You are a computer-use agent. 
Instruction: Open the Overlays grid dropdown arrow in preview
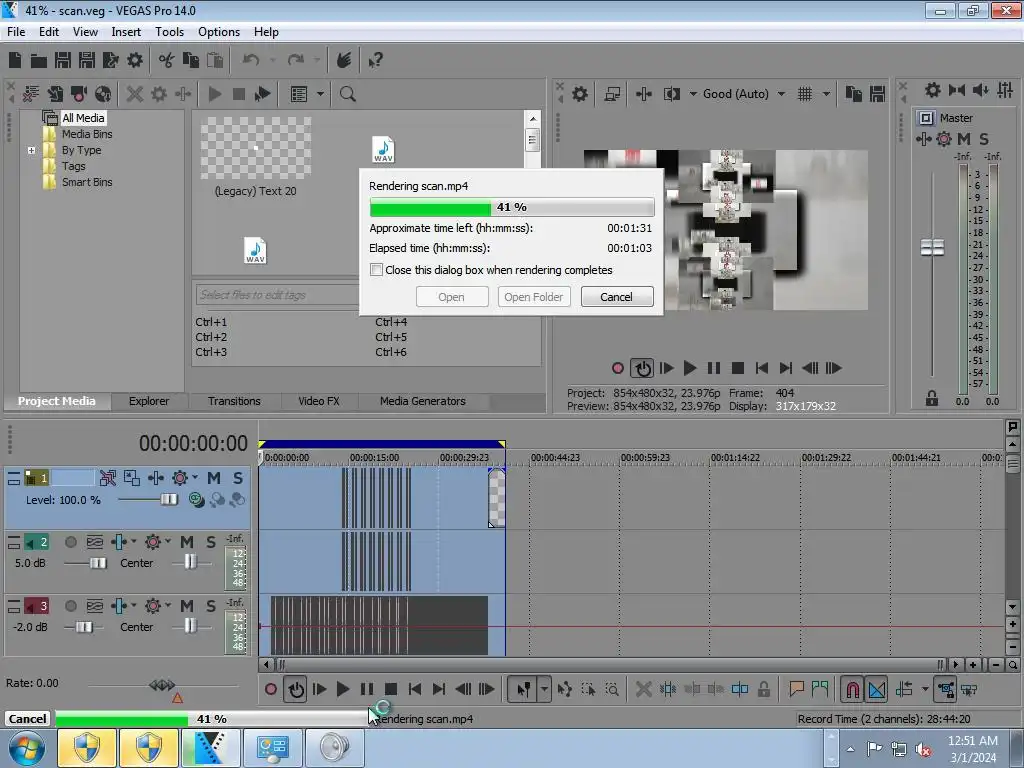(x=826, y=94)
